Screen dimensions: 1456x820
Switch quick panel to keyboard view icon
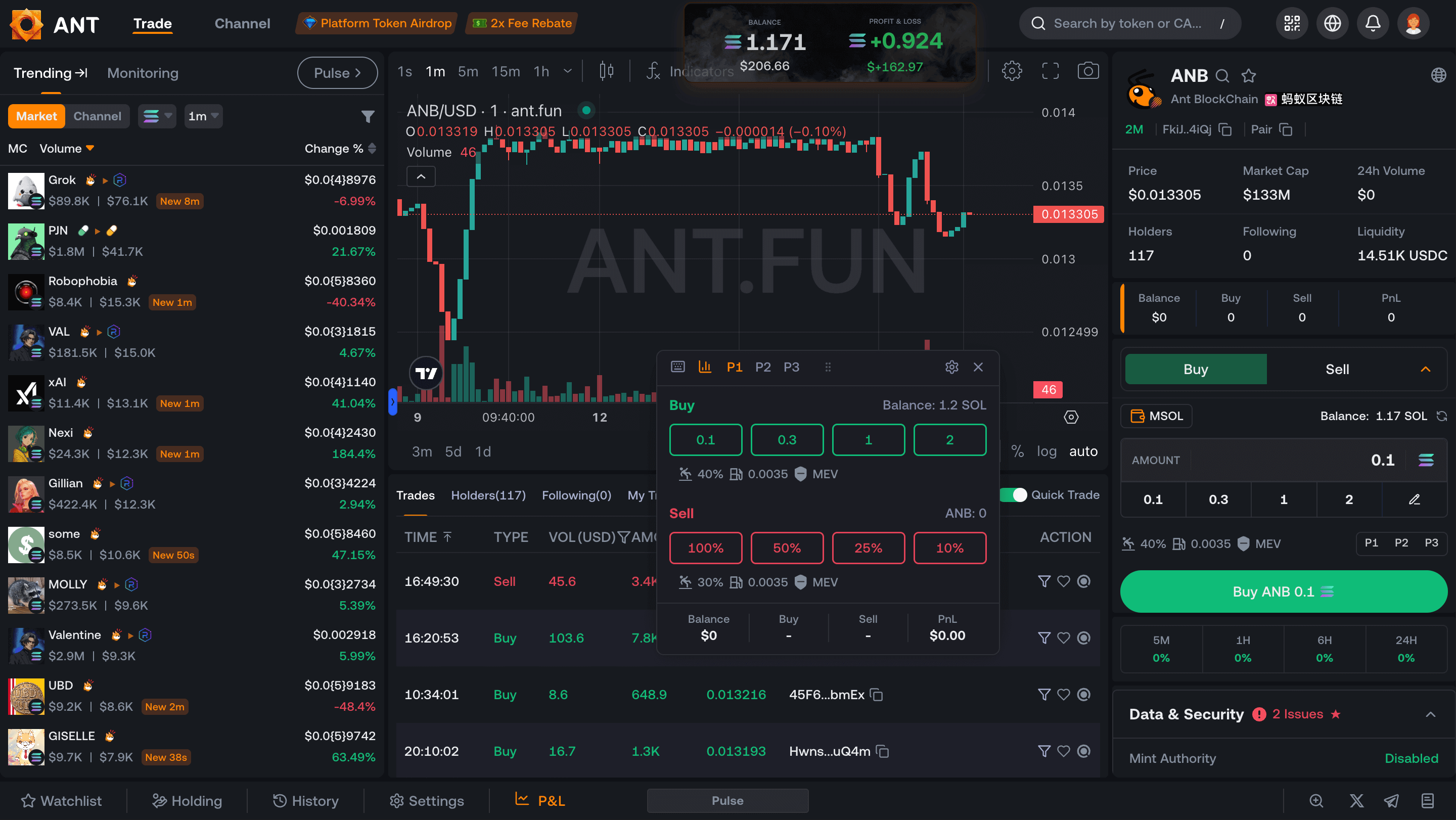coord(677,368)
